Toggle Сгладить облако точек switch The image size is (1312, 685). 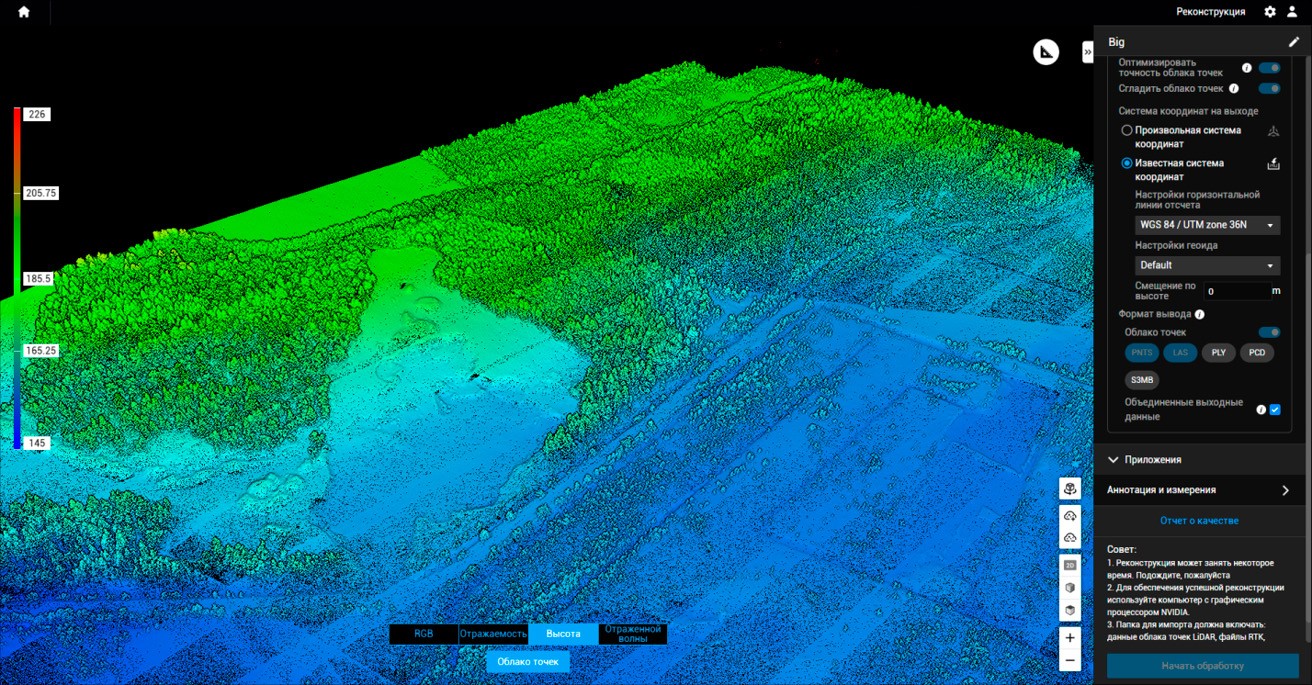click(x=1269, y=88)
